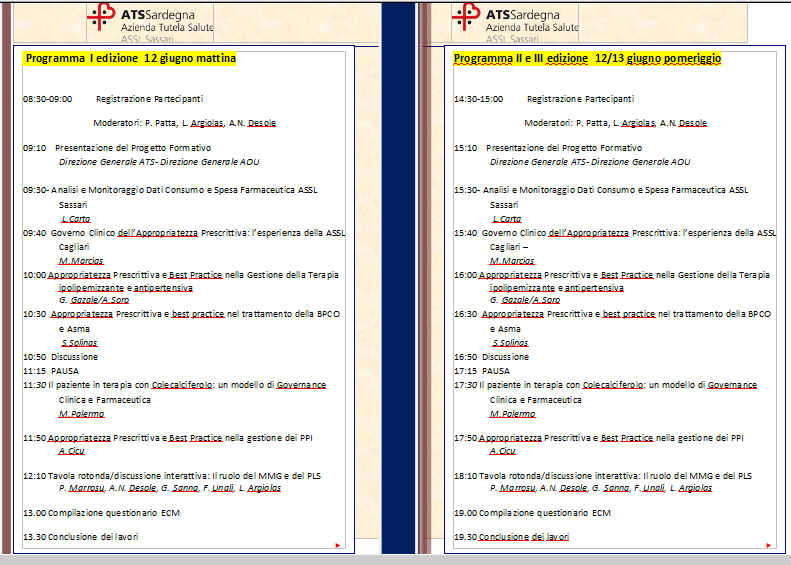Screen dimensions: 791x565
Task: Select "M.Palermo" under the 17:30 session
Action: point(512,414)
